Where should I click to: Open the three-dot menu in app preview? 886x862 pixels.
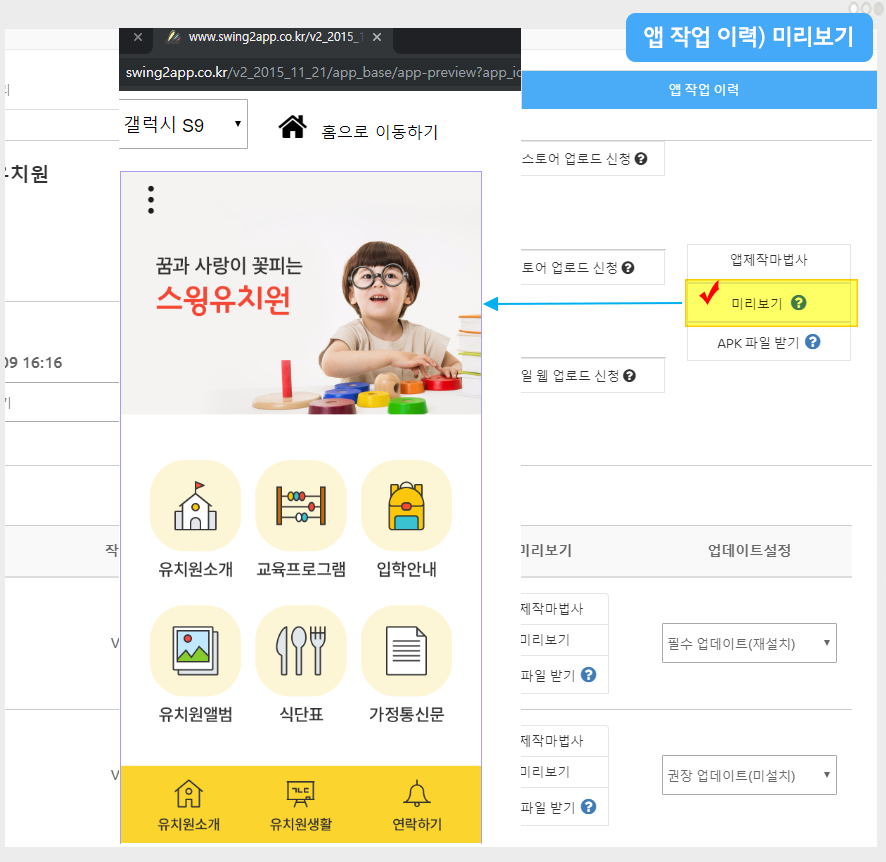[151, 200]
